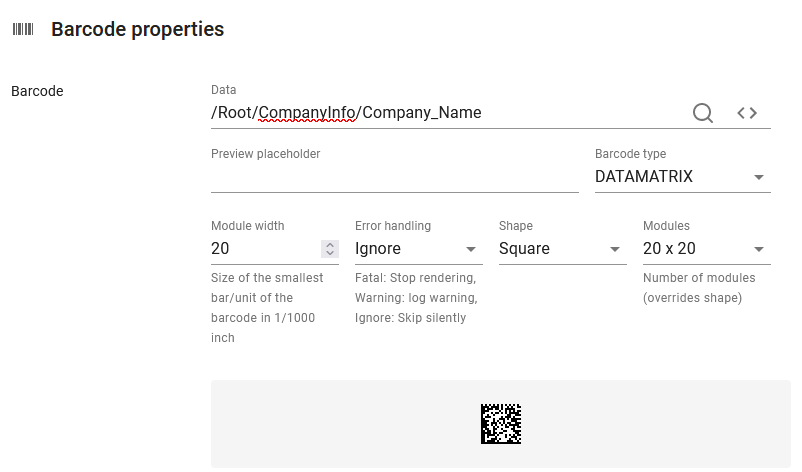This screenshot has width=802, height=472.
Task: Click the Ignore value in Error handling
Action: pos(378,249)
